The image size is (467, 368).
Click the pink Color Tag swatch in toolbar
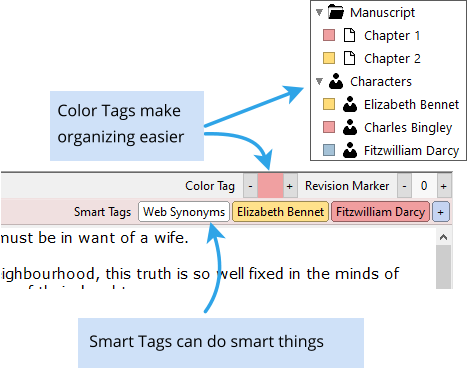(x=270, y=186)
